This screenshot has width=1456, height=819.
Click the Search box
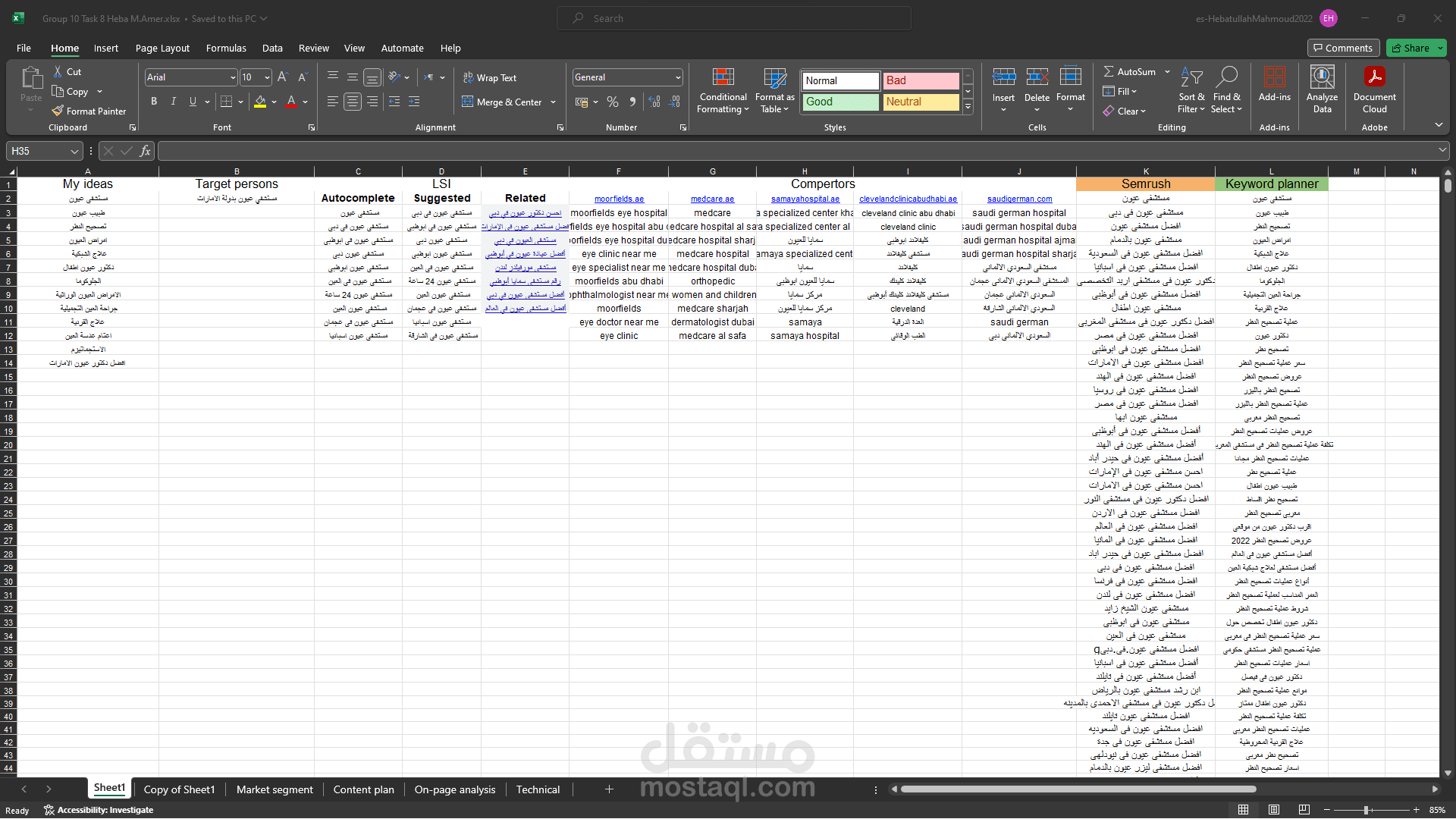(x=734, y=18)
